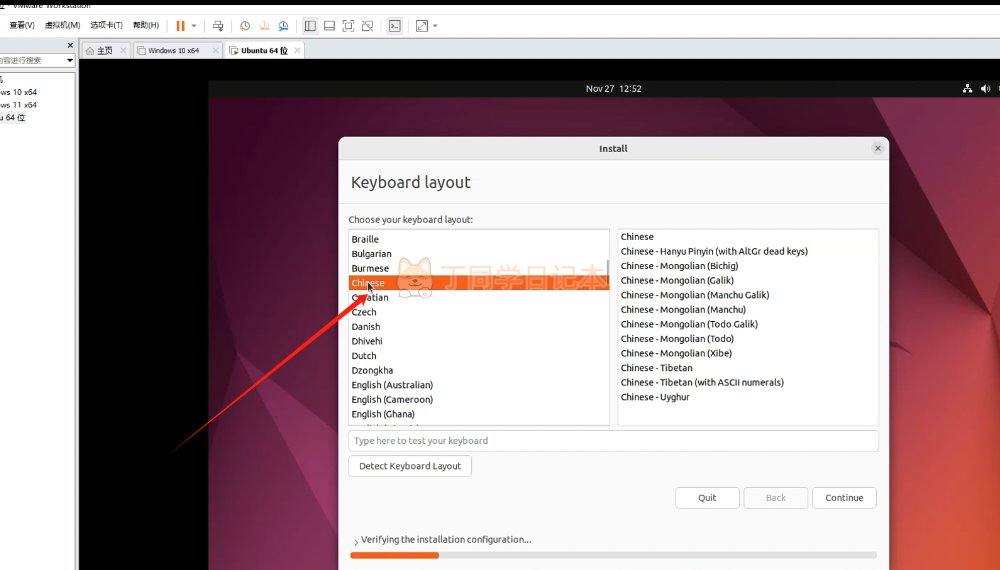
Task: Select Windows 10 x64 in the library list
Action: [18, 92]
